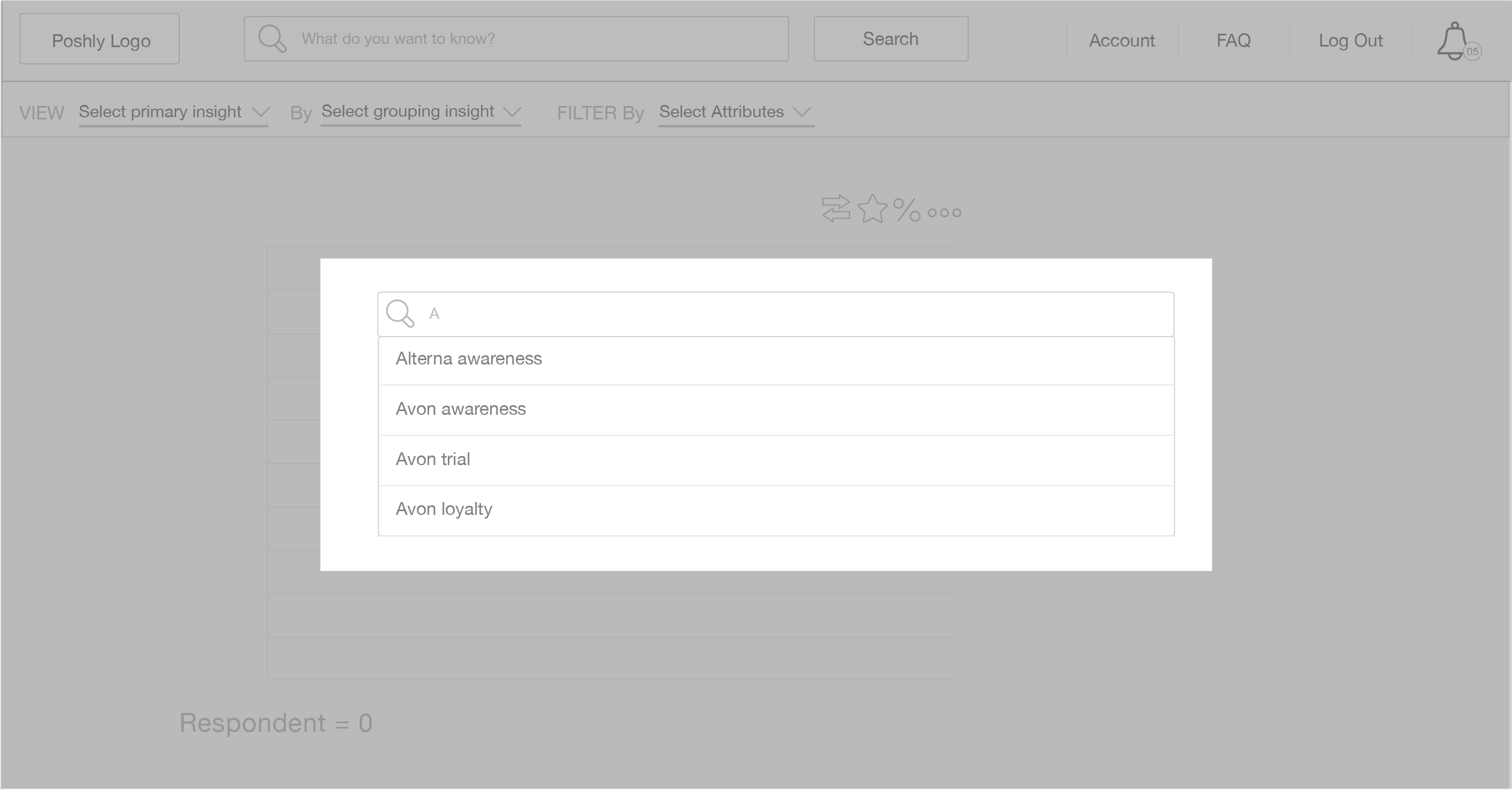Click the Search button
1512x790 pixels.
[x=890, y=39]
